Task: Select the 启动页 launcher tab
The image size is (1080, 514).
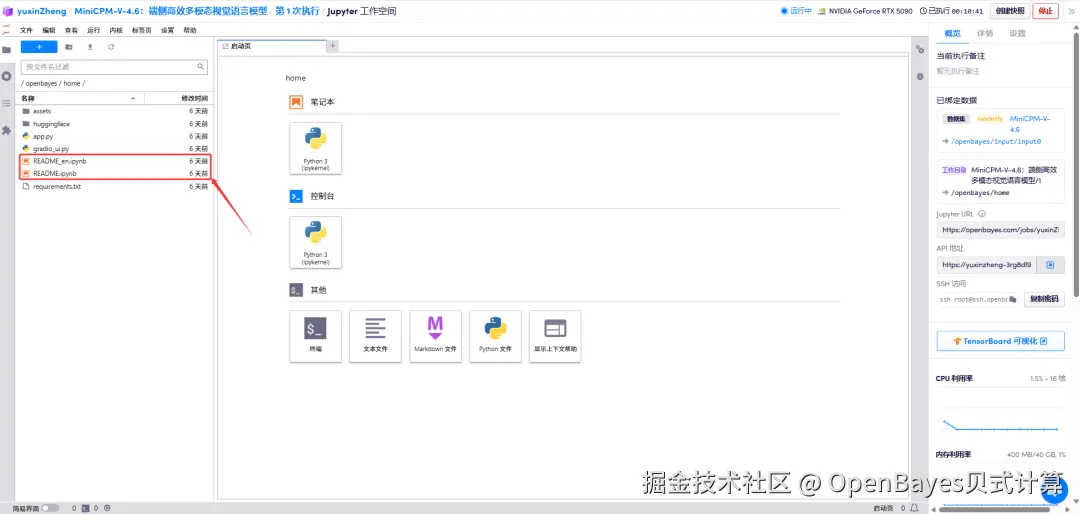Action: pyautogui.click(x=271, y=45)
